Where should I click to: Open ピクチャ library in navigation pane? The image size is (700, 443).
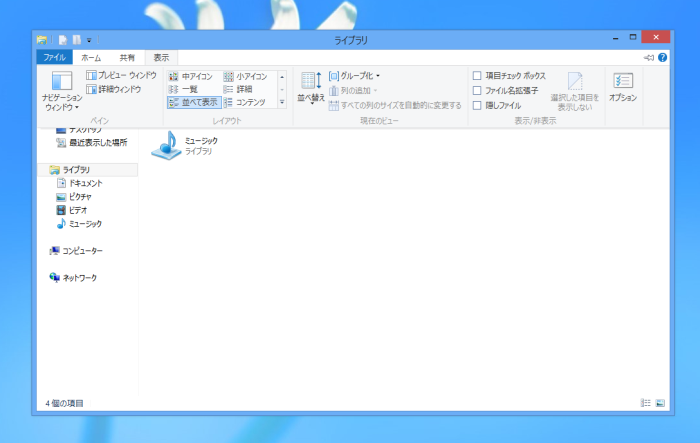74,197
